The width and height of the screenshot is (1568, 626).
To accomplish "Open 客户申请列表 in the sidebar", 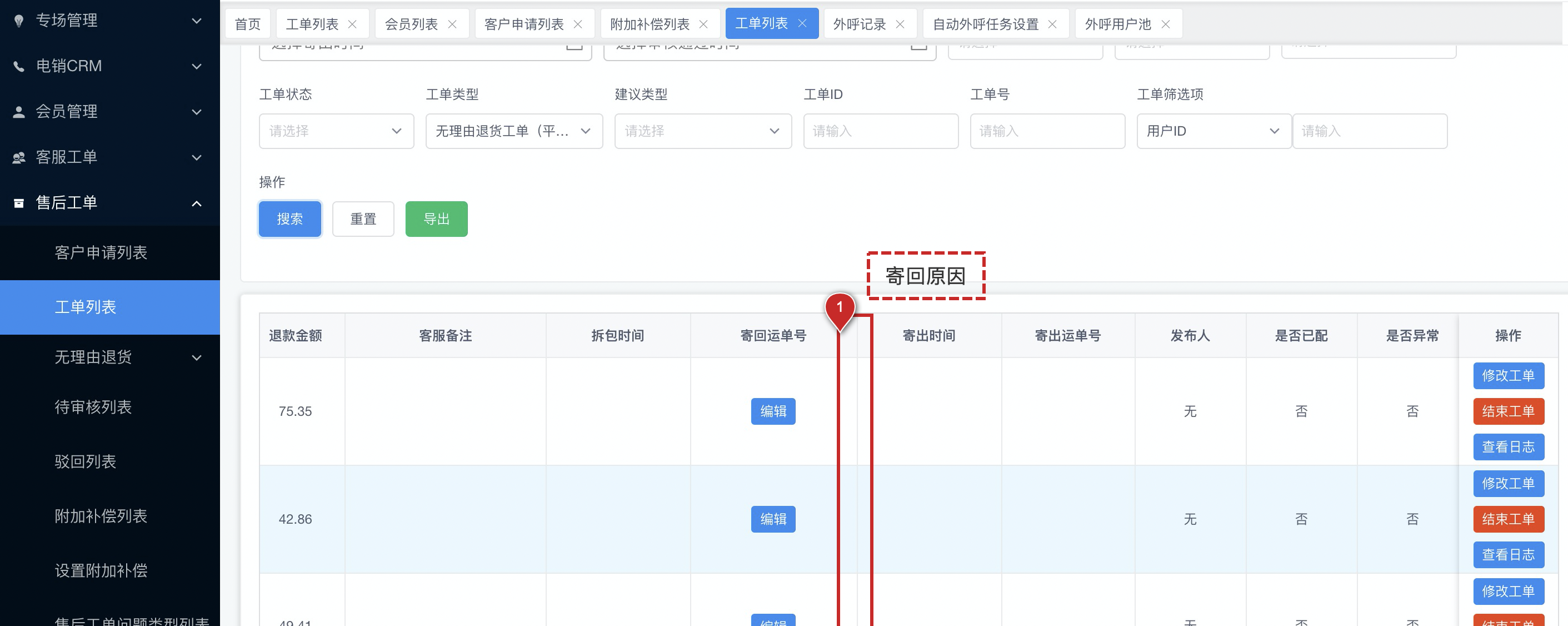I will click(109, 253).
